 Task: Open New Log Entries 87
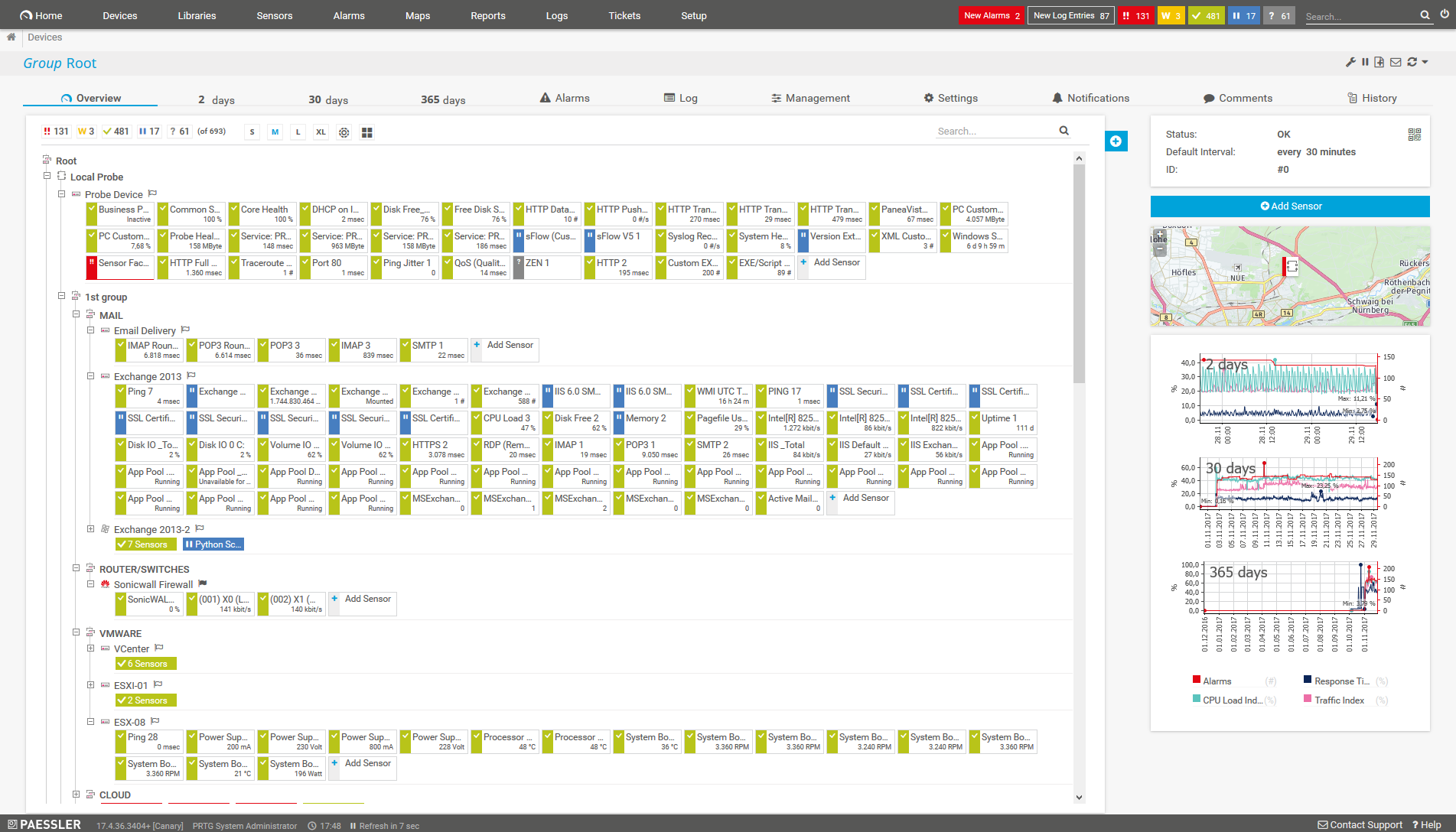pos(1070,15)
